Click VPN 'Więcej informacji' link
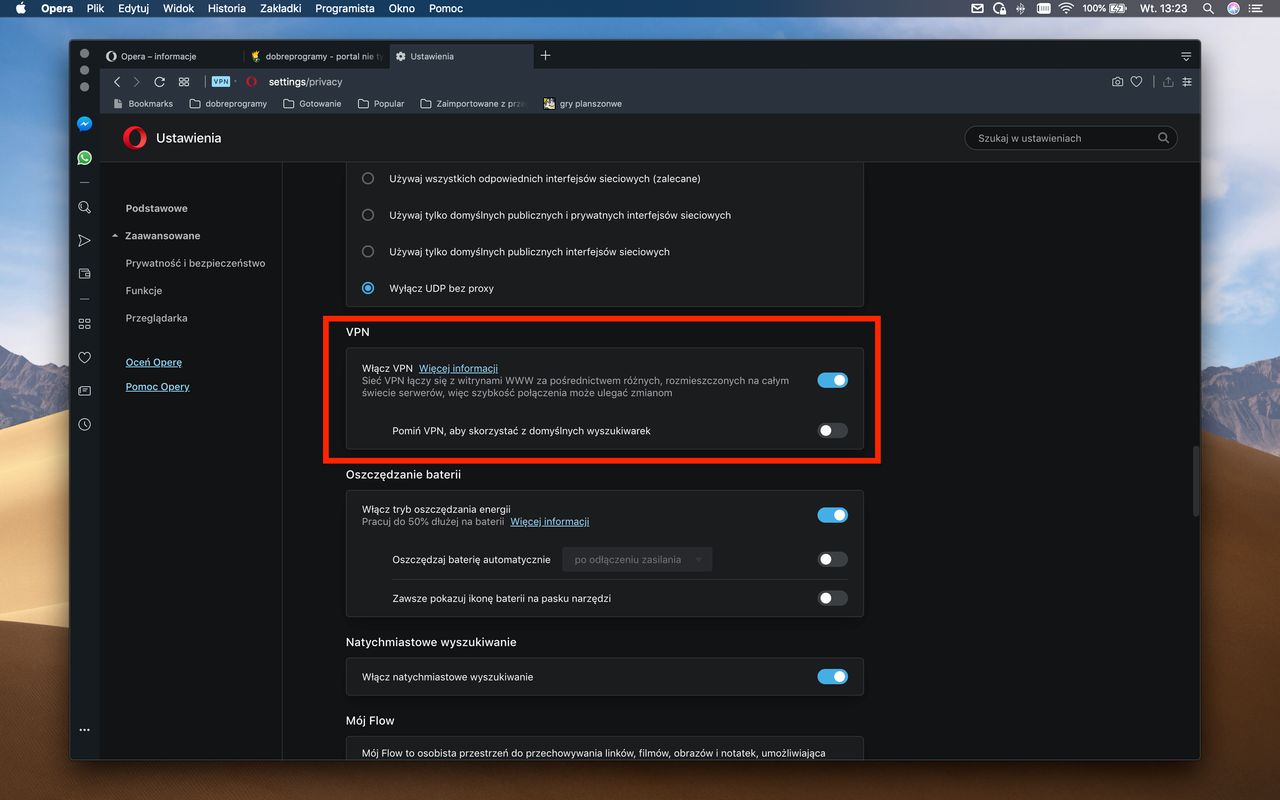Viewport: 1280px width, 800px height. point(458,368)
